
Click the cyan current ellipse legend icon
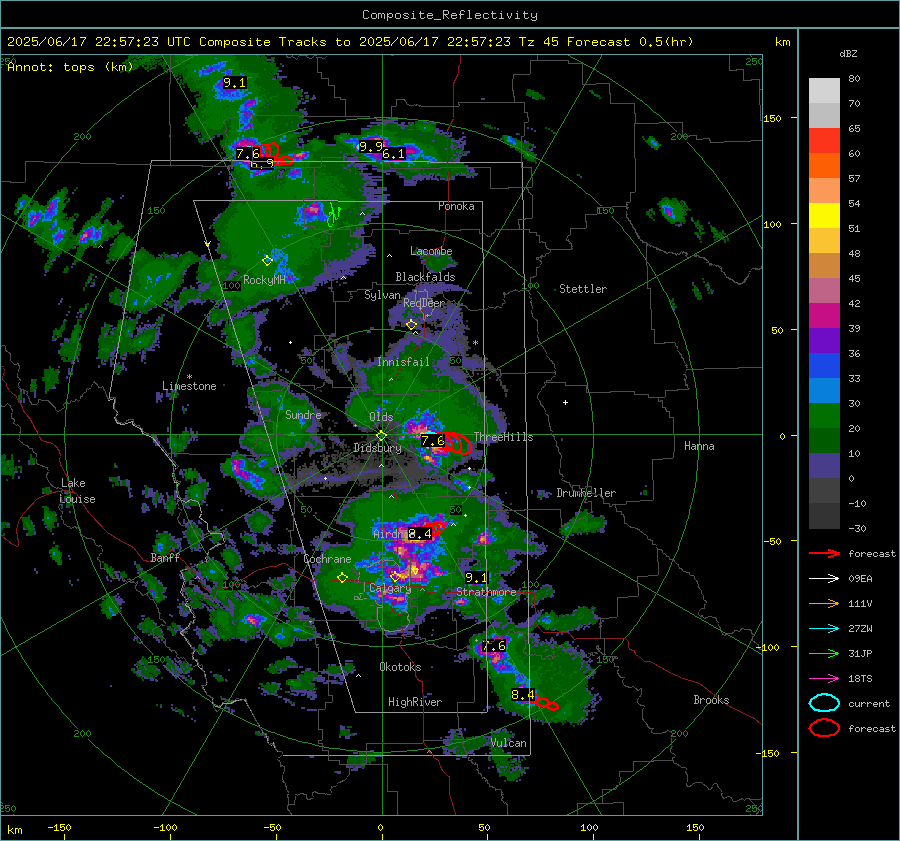824,703
